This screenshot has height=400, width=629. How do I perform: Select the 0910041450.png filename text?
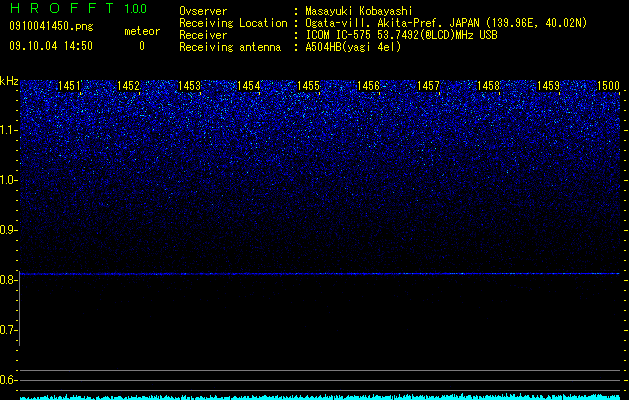point(51,26)
